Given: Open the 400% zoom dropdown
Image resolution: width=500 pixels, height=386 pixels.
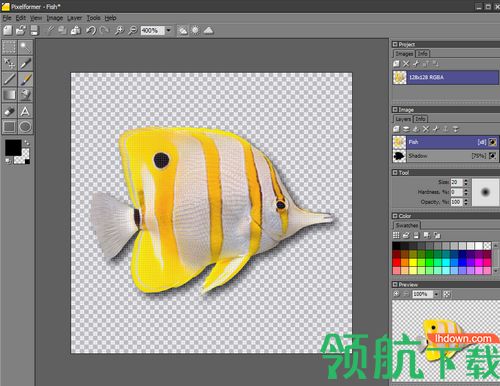Looking at the screenshot, I should tap(169, 30).
